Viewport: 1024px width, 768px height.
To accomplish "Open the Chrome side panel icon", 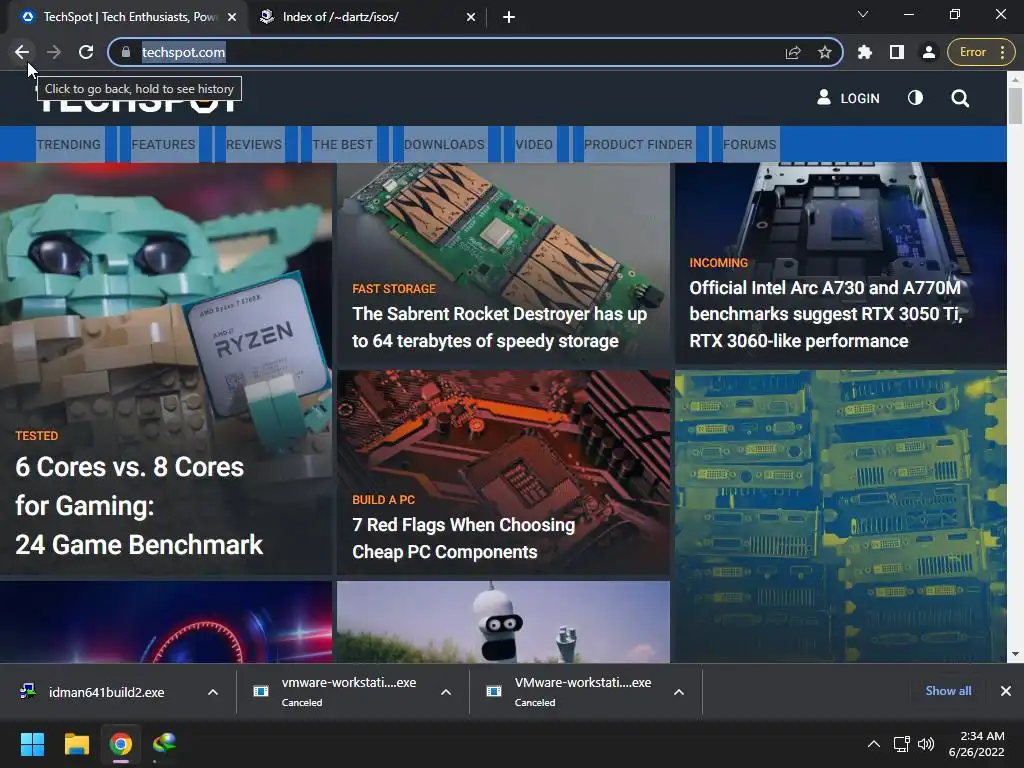I will coord(897,52).
